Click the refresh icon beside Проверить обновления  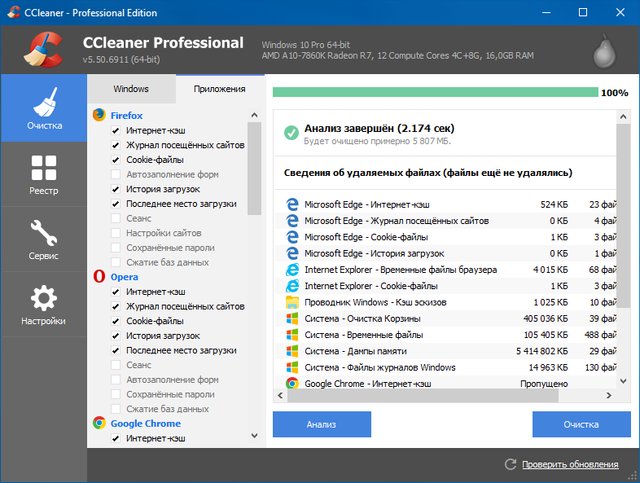pos(510,464)
